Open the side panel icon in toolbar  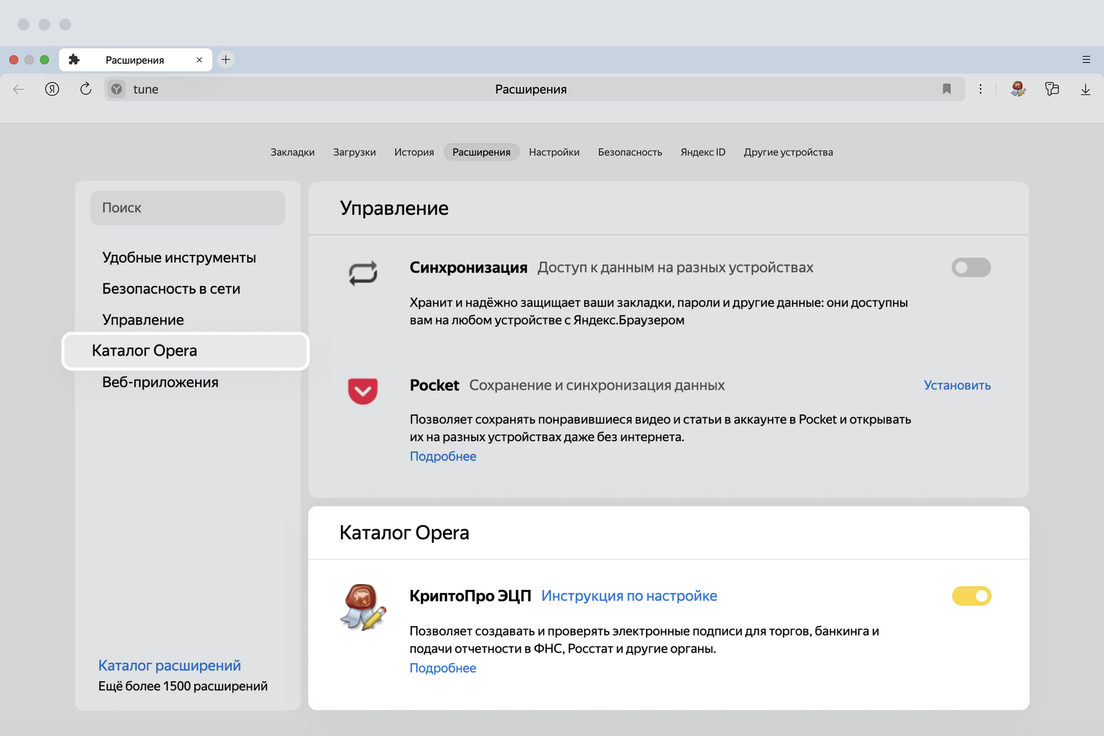coord(1052,89)
